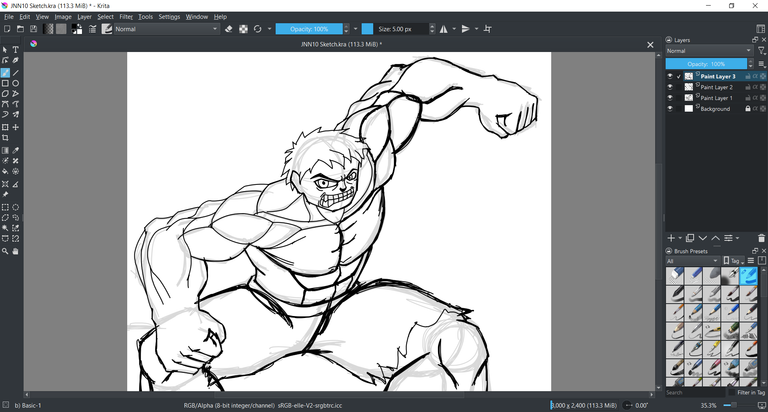768x412 pixels.
Task: Hide the Background layer eye
Action: click(x=670, y=109)
